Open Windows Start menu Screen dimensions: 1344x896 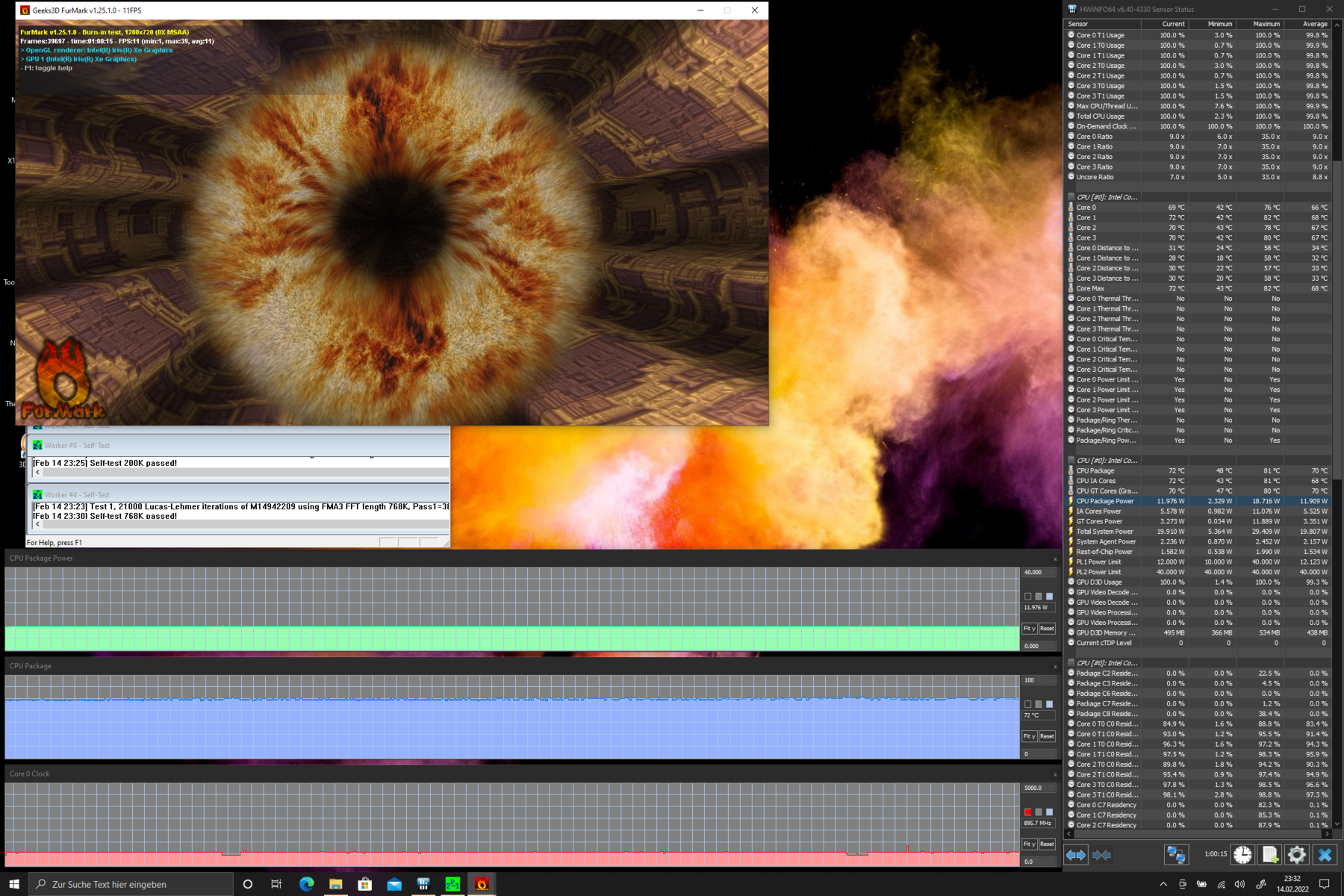pos(14,884)
